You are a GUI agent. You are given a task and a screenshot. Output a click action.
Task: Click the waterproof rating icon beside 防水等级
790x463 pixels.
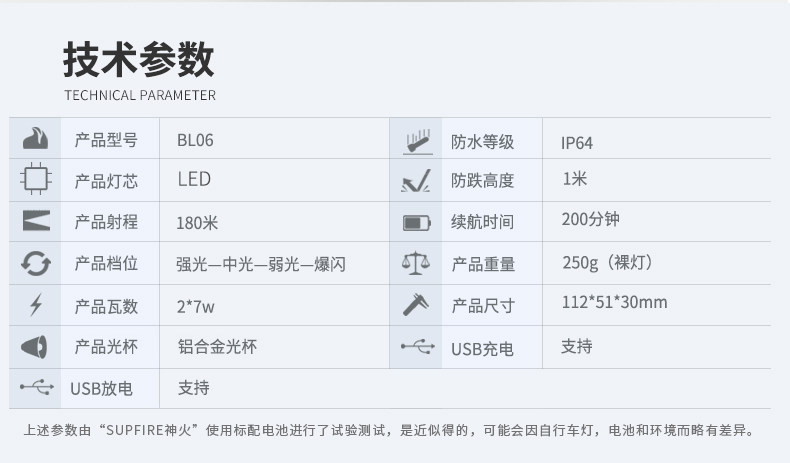tap(416, 140)
